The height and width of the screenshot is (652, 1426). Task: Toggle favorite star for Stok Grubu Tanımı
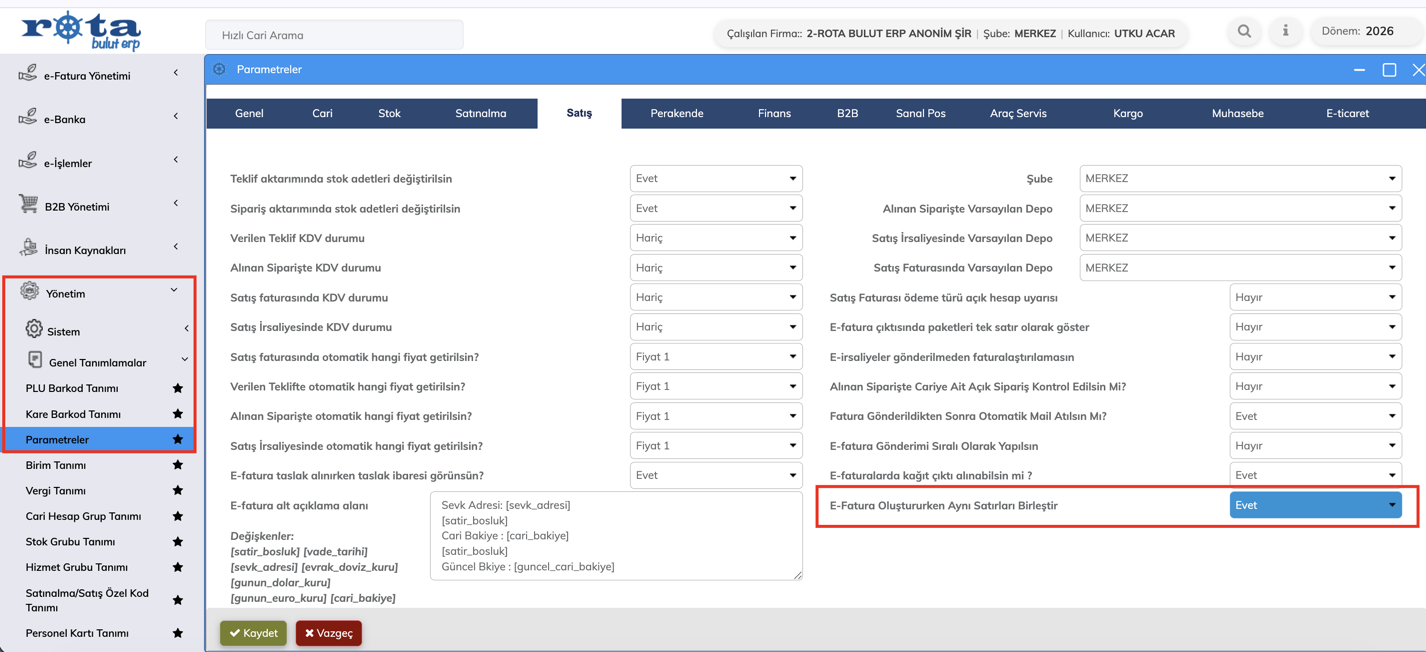click(178, 542)
